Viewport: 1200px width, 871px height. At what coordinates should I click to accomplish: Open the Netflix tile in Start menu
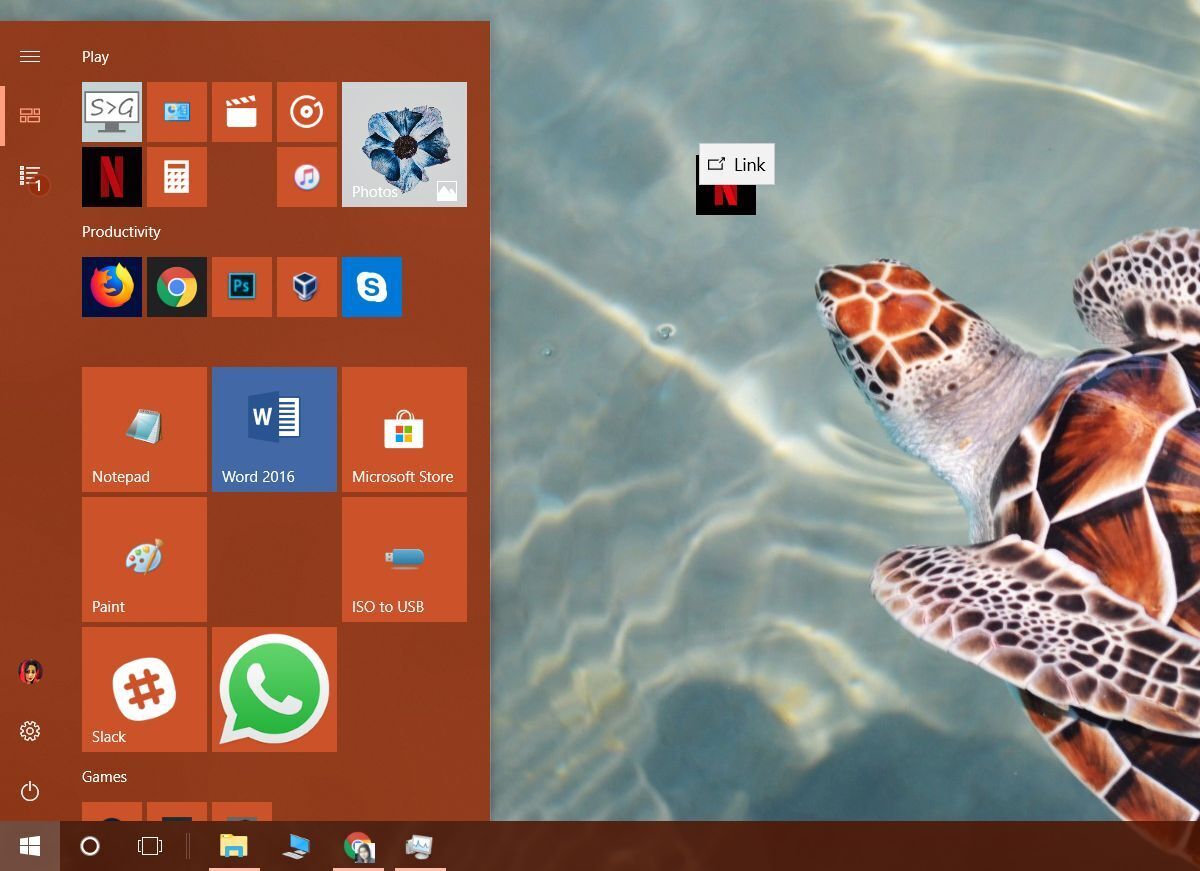pyautogui.click(x=111, y=177)
